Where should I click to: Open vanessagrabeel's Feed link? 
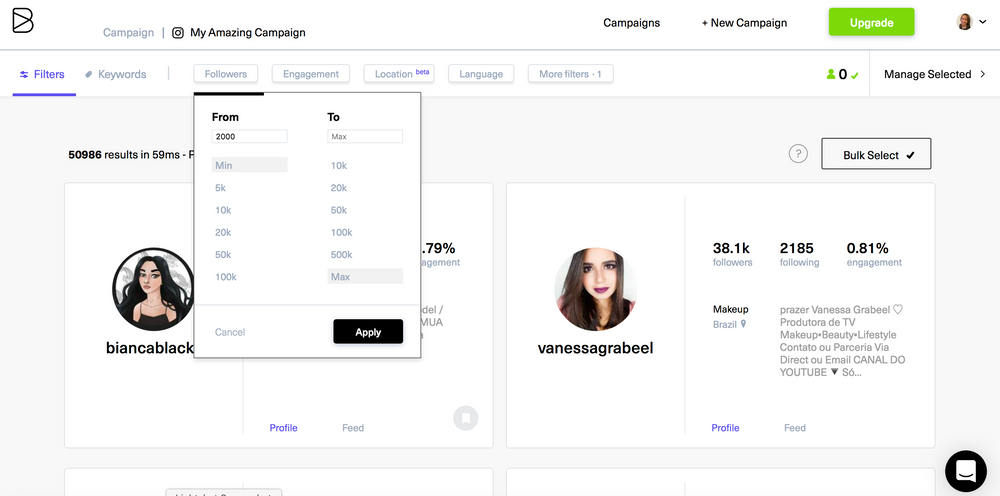(x=795, y=428)
